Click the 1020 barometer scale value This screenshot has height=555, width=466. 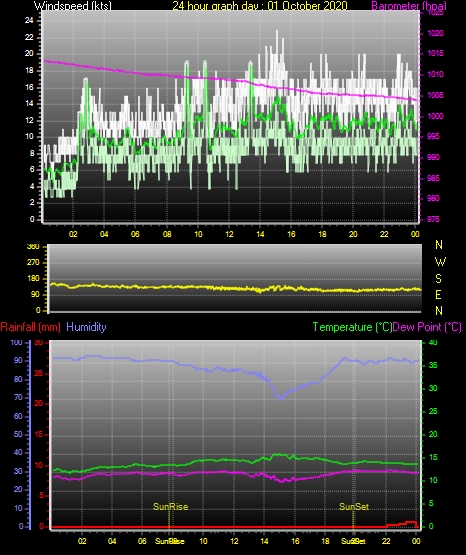(435, 33)
